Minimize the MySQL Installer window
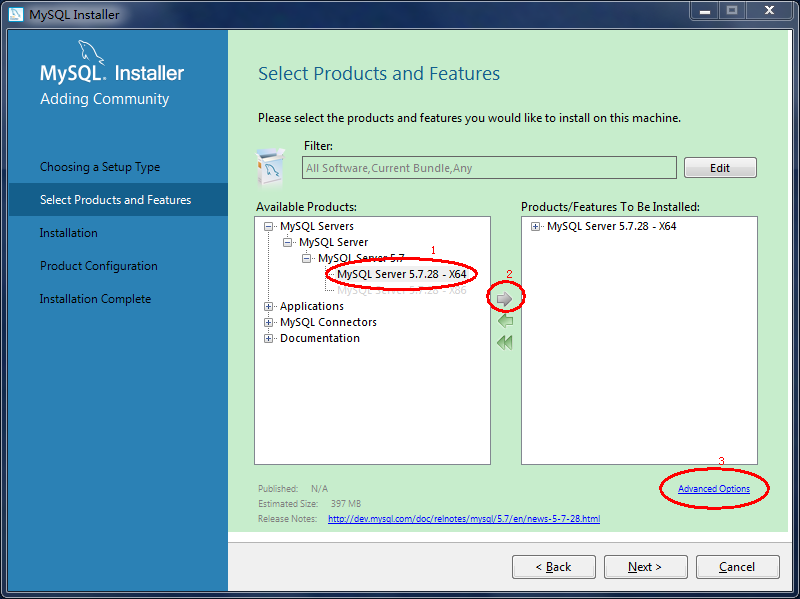 pyautogui.click(x=705, y=11)
